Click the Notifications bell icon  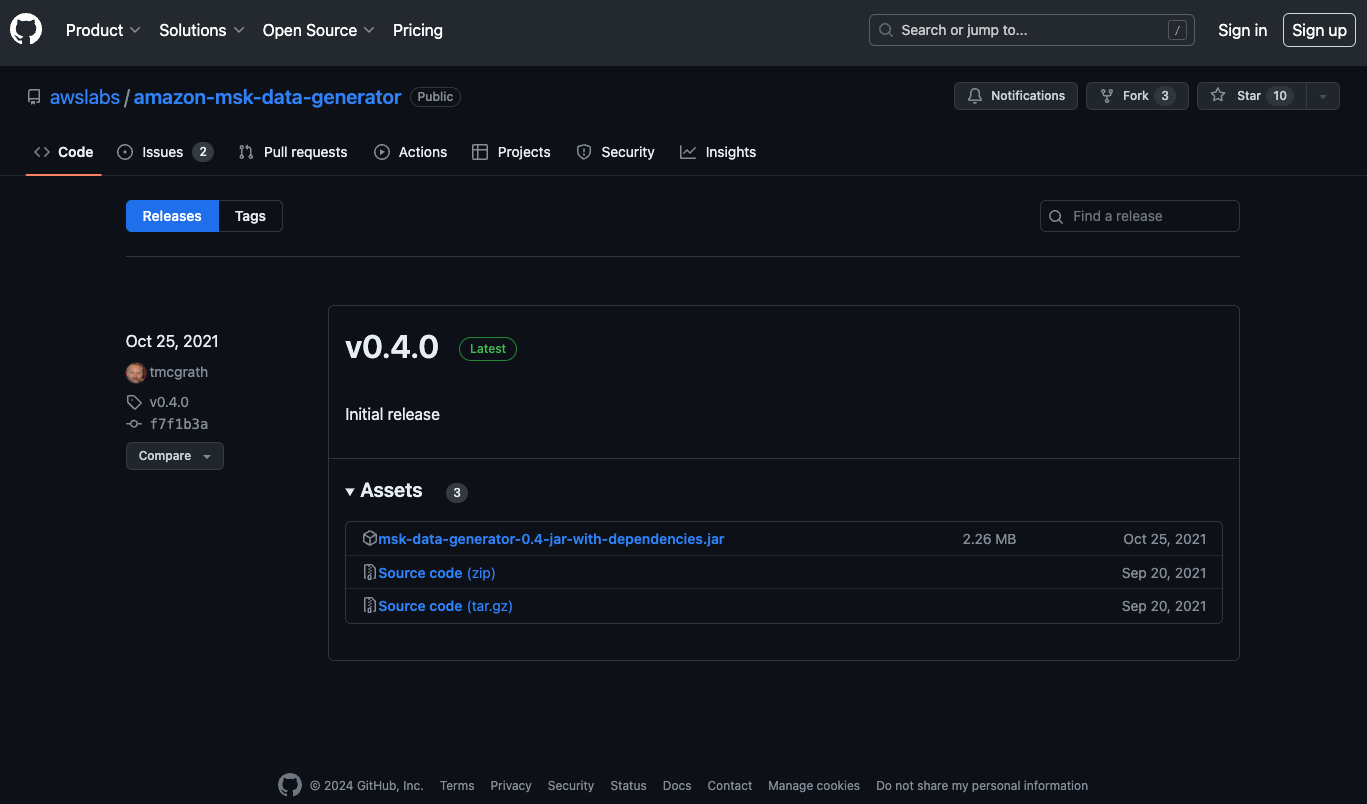(x=975, y=96)
